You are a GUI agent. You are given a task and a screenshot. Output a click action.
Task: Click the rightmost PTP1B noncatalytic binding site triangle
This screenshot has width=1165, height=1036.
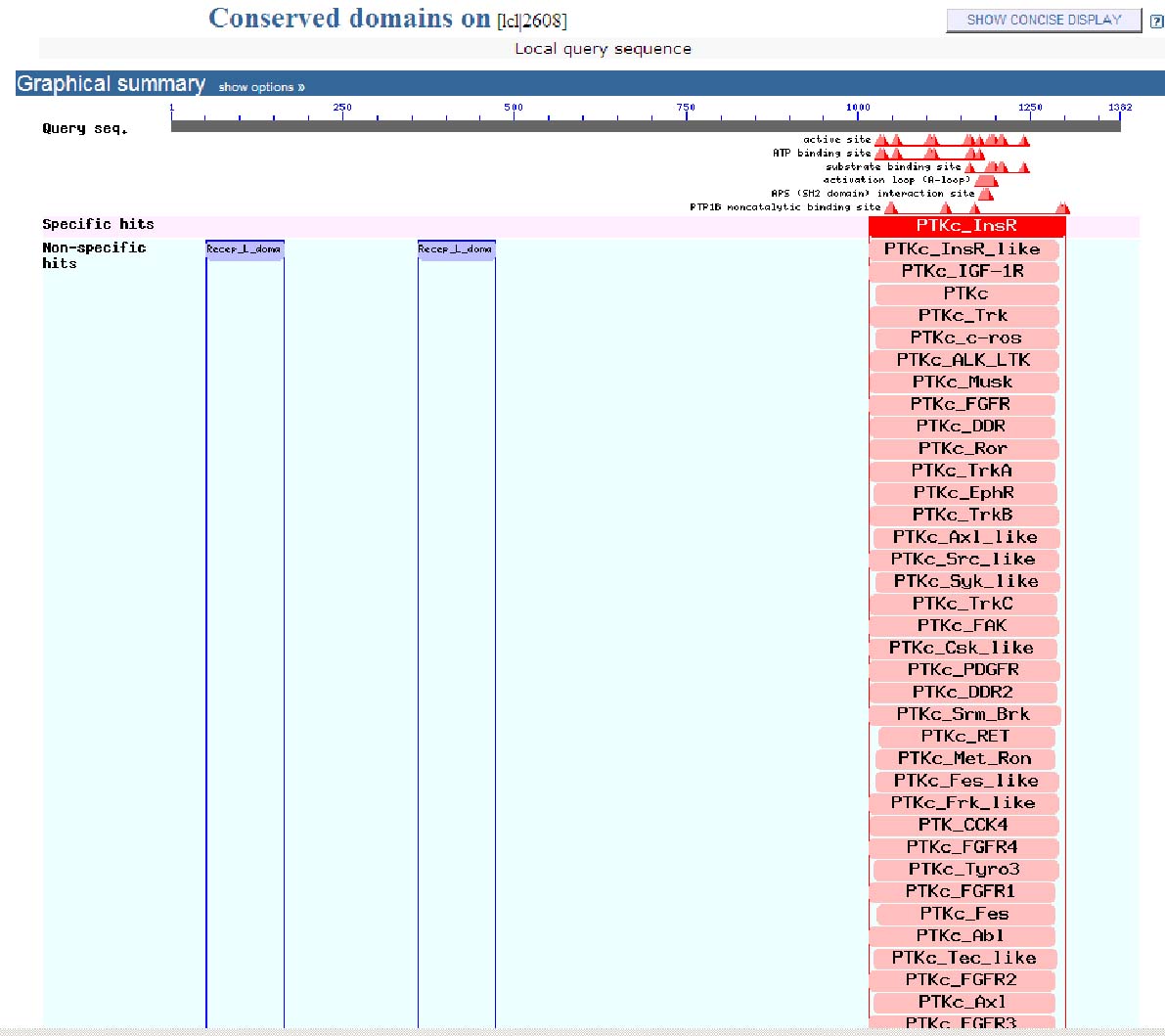click(1062, 208)
